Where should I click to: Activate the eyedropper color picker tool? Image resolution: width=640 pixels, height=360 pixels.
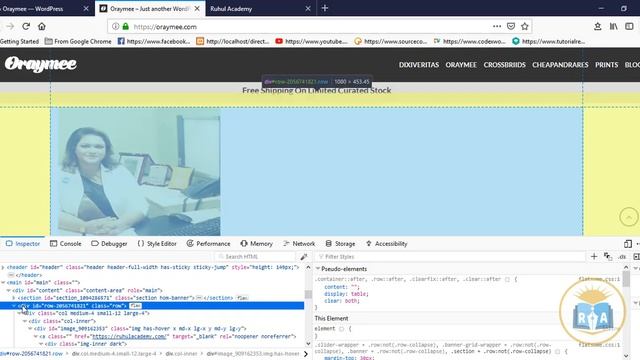pos(304,257)
